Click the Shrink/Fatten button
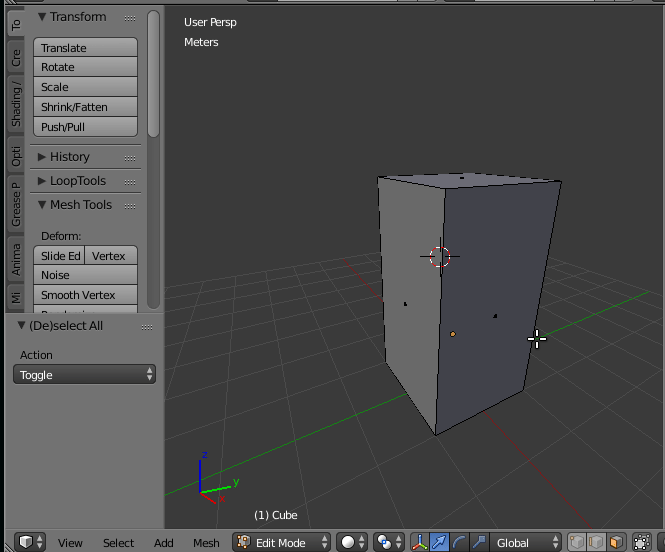 click(x=85, y=107)
